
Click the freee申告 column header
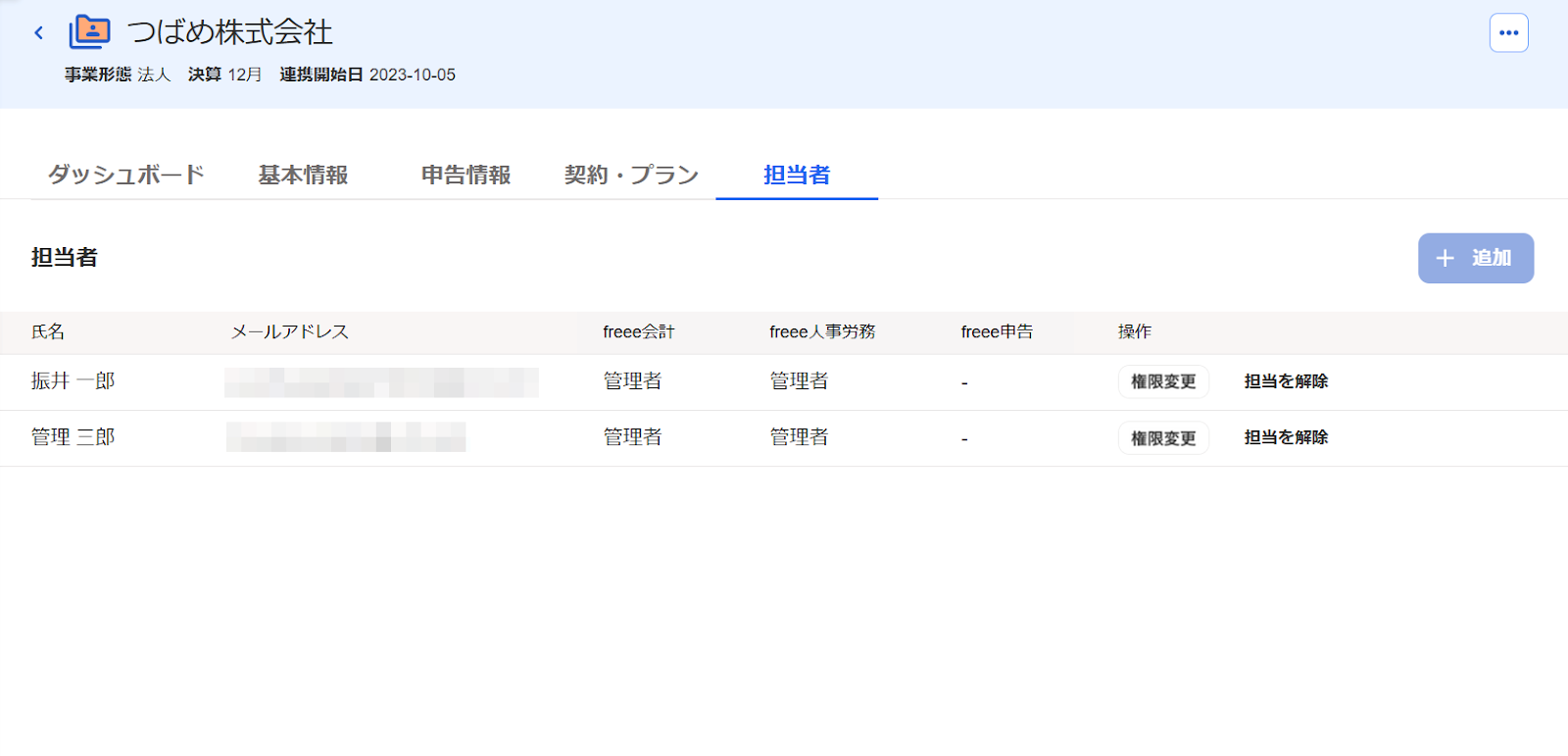pos(997,331)
